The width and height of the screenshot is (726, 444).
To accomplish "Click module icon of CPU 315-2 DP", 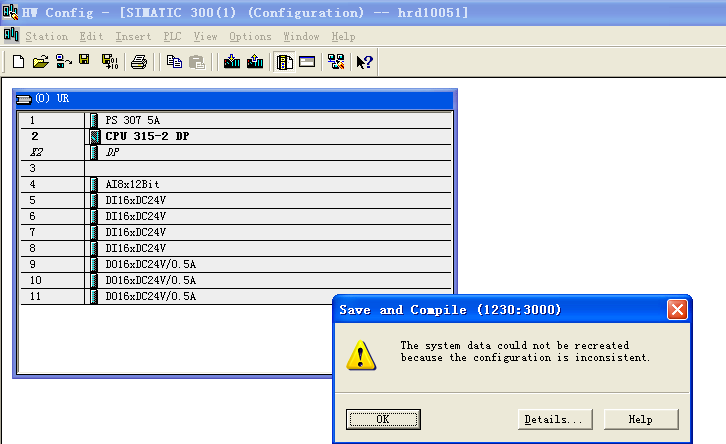I will click(94, 137).
